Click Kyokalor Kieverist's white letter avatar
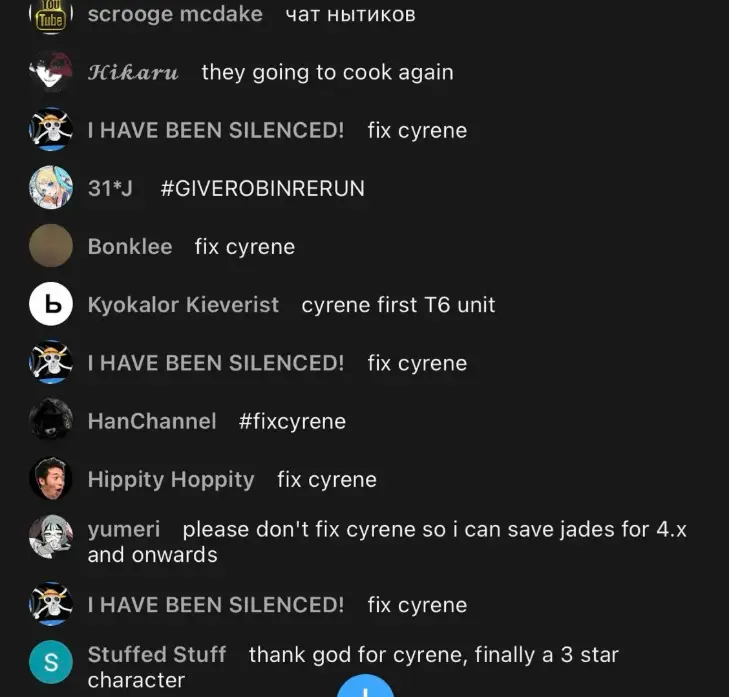This screenshot has height=697, width=729. click(51, 304)
